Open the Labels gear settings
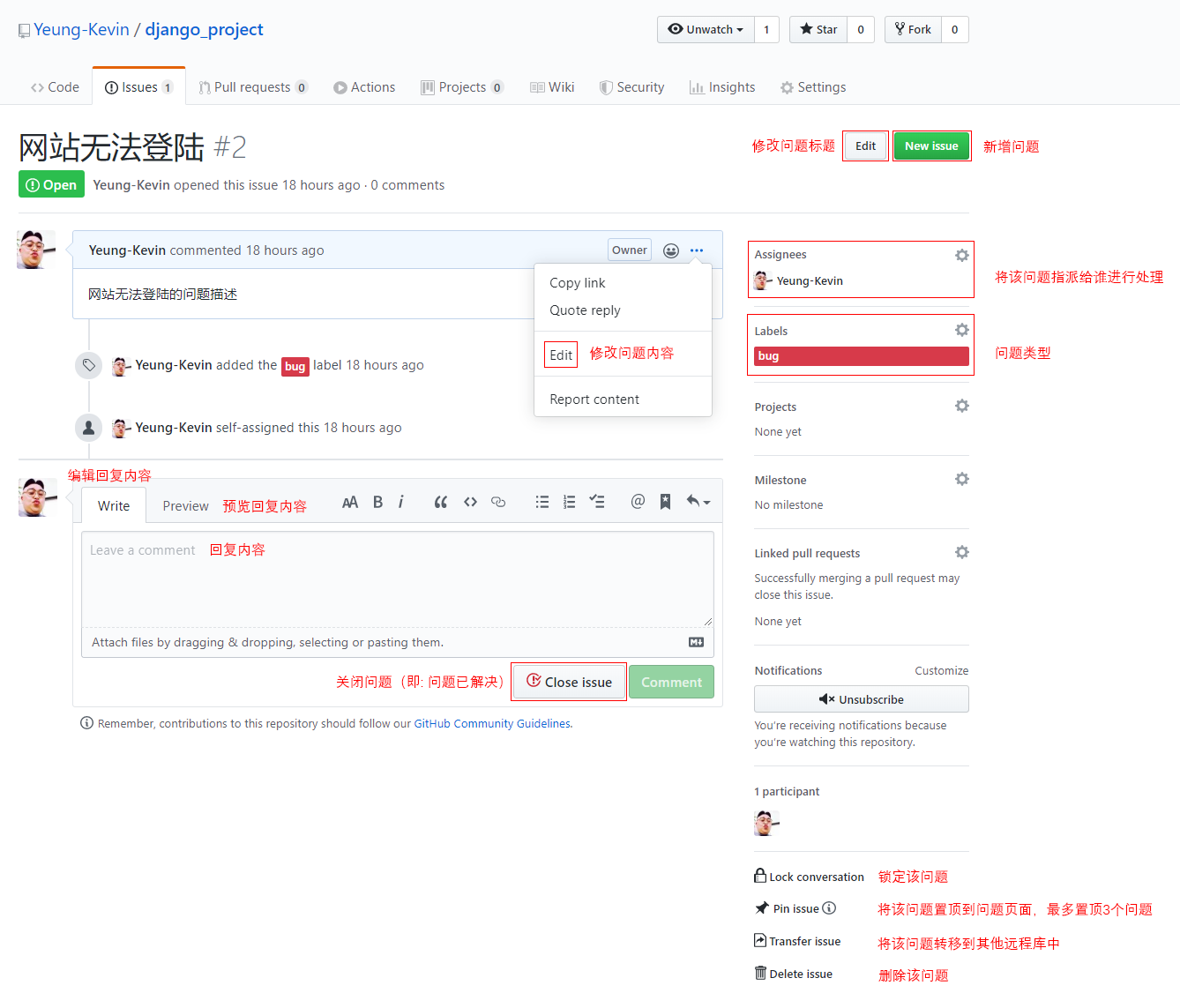The height and width of the screenshot is (1008, 1180). 961,330
